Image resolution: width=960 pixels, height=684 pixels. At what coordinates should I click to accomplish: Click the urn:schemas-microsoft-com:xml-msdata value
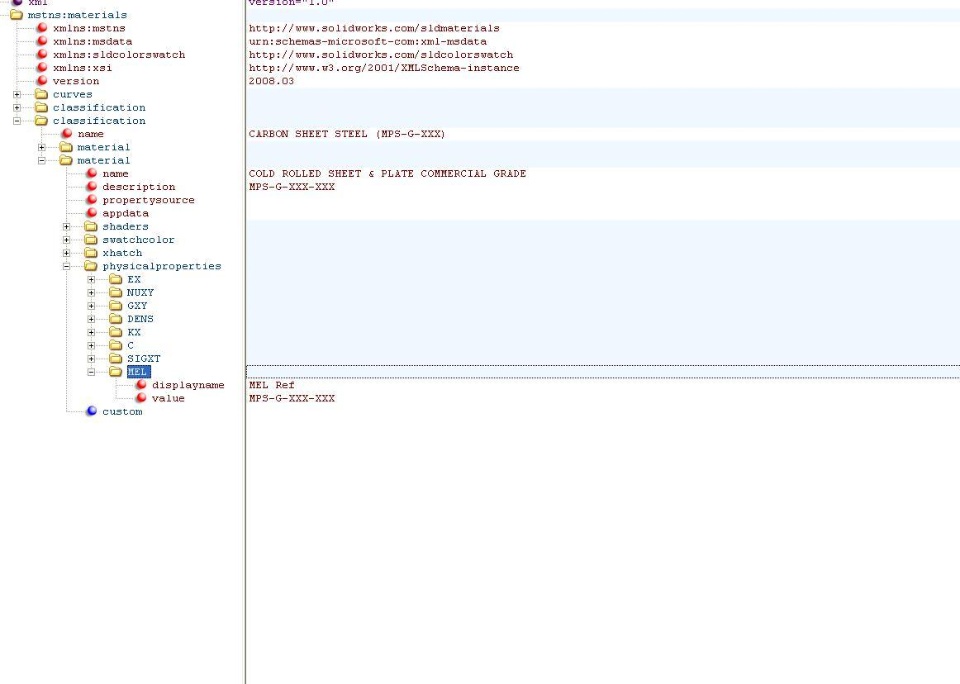pyautogui.click(x=367, y=42)
